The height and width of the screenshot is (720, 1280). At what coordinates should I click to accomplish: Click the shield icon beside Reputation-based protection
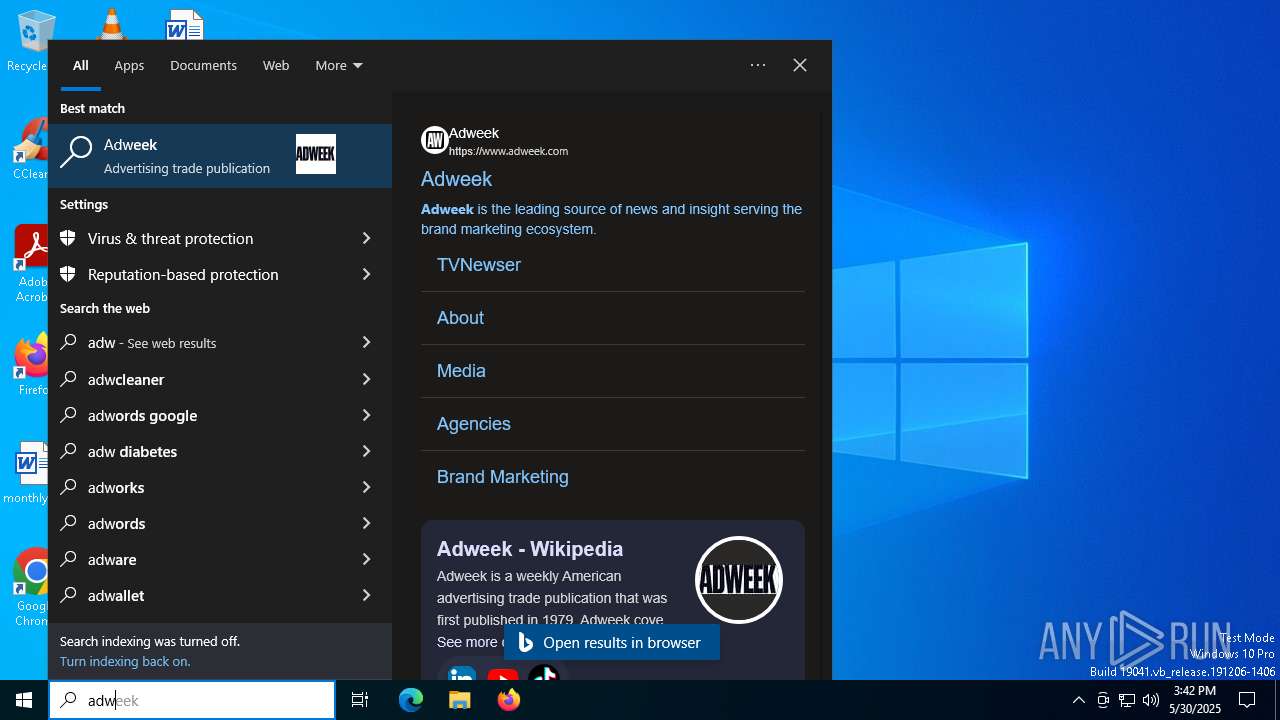[x=68, y=274]
